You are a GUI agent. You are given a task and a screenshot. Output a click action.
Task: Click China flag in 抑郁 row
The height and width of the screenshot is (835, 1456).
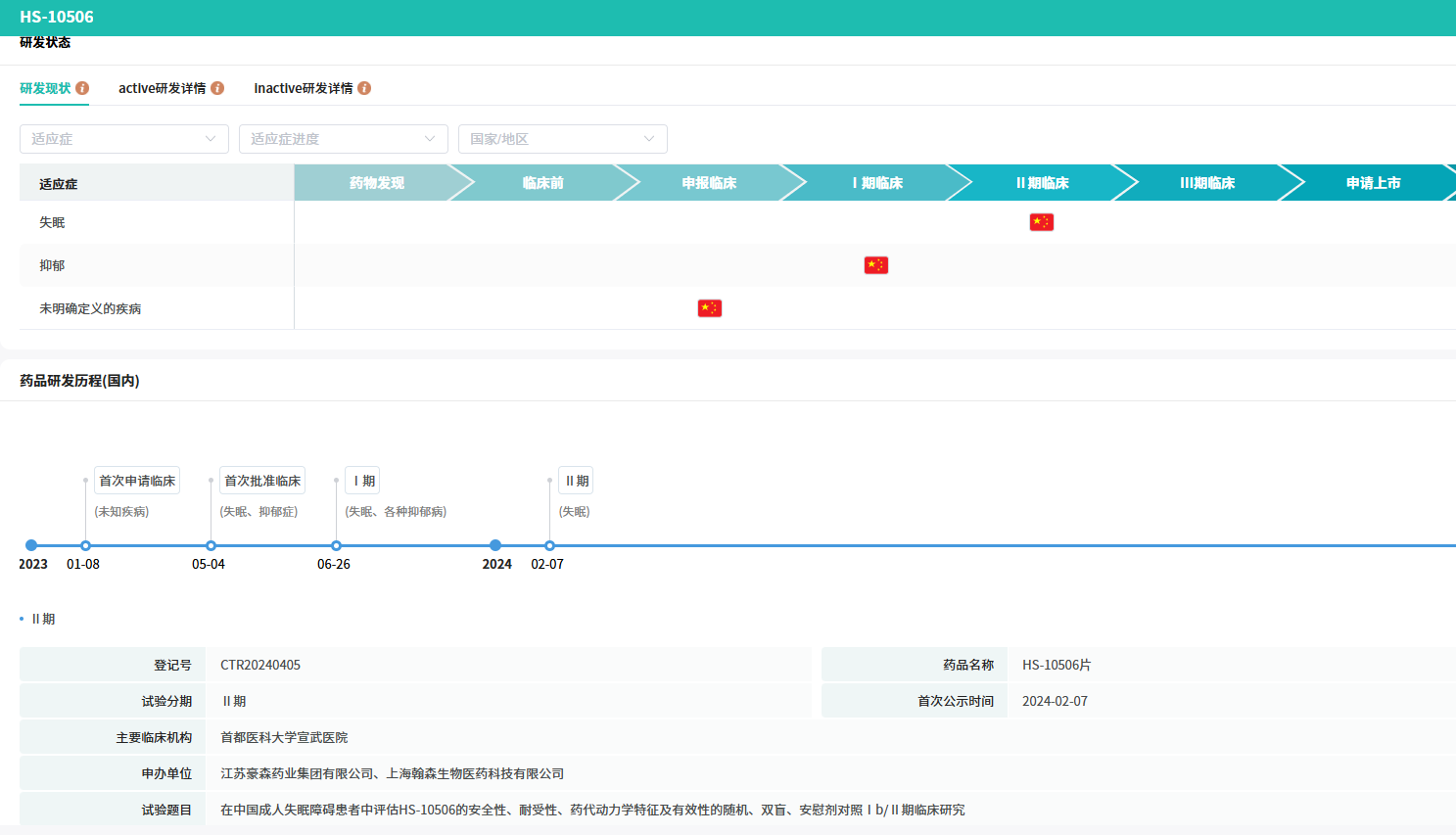pyautogui.click(x=875, y=265)
